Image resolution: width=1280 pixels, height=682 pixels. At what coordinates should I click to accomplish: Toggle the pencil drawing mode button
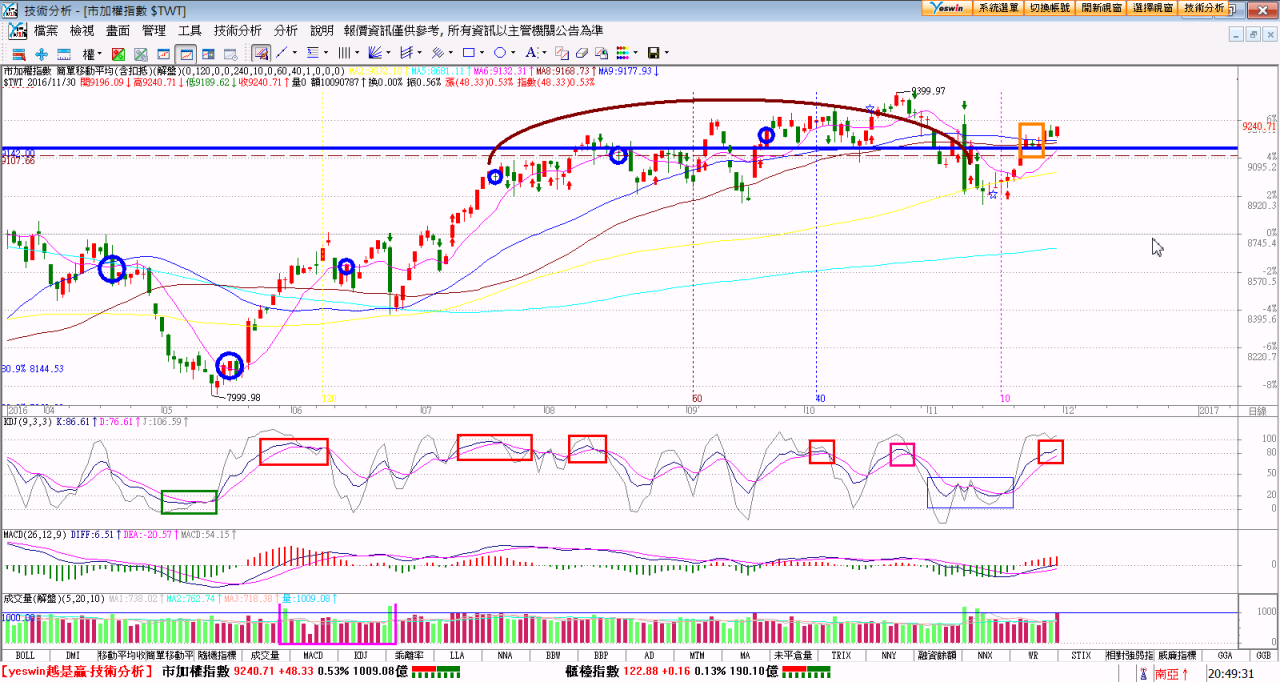(x=261, y=53)
